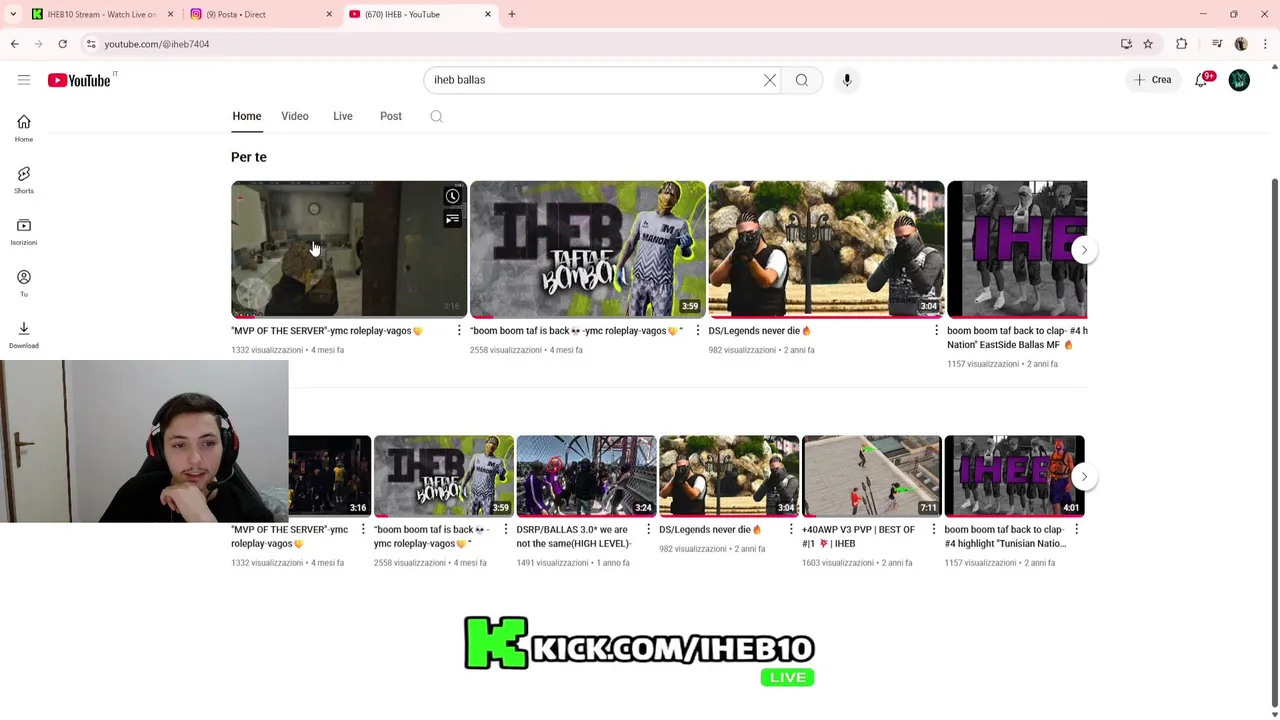Open Chrome profile avatar in toolbar
Viewport: 1280px width, 720px height.
click(1241, 44)
